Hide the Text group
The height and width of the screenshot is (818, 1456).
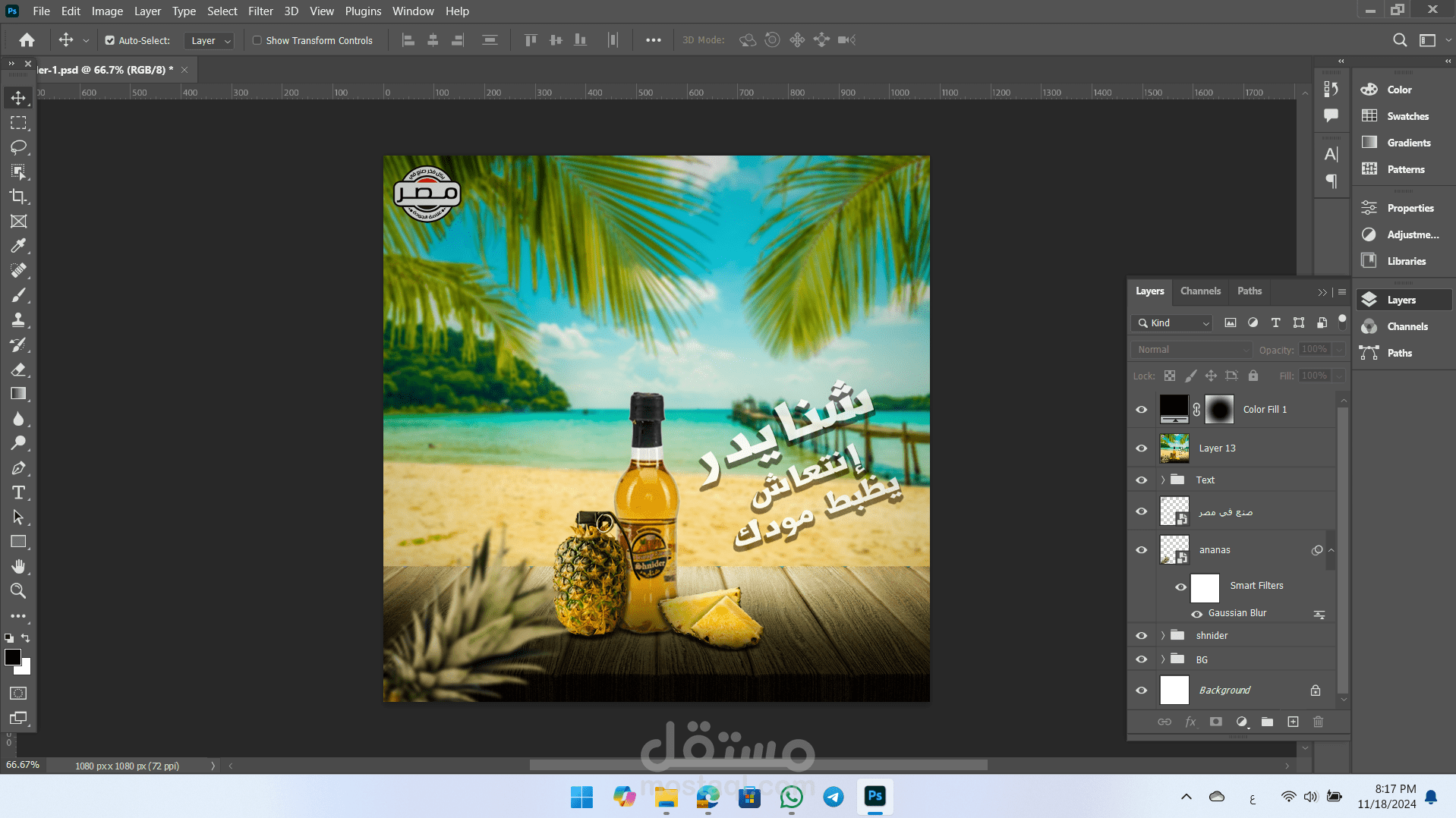[1141, 480]
